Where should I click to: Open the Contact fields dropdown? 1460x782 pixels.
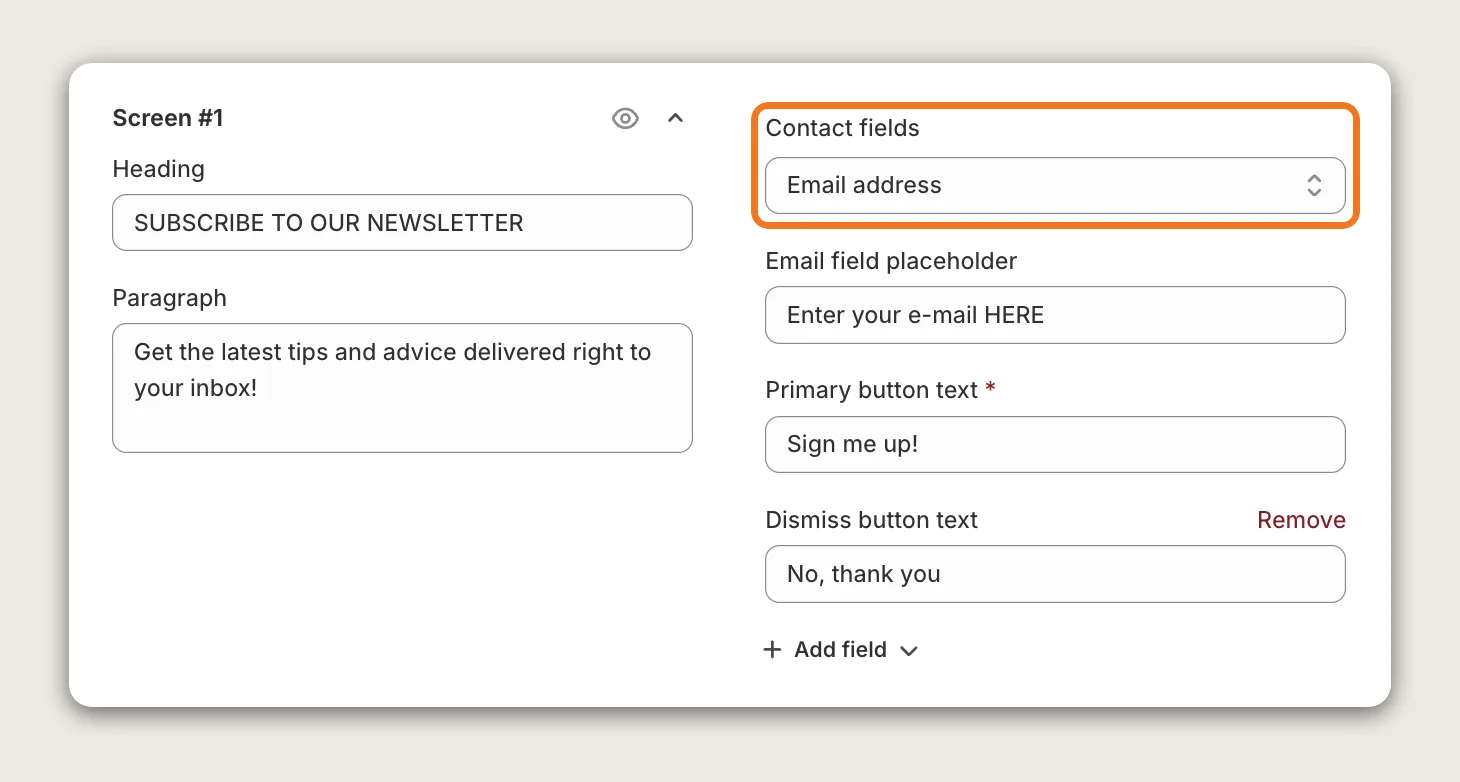tap(1055, 185)
